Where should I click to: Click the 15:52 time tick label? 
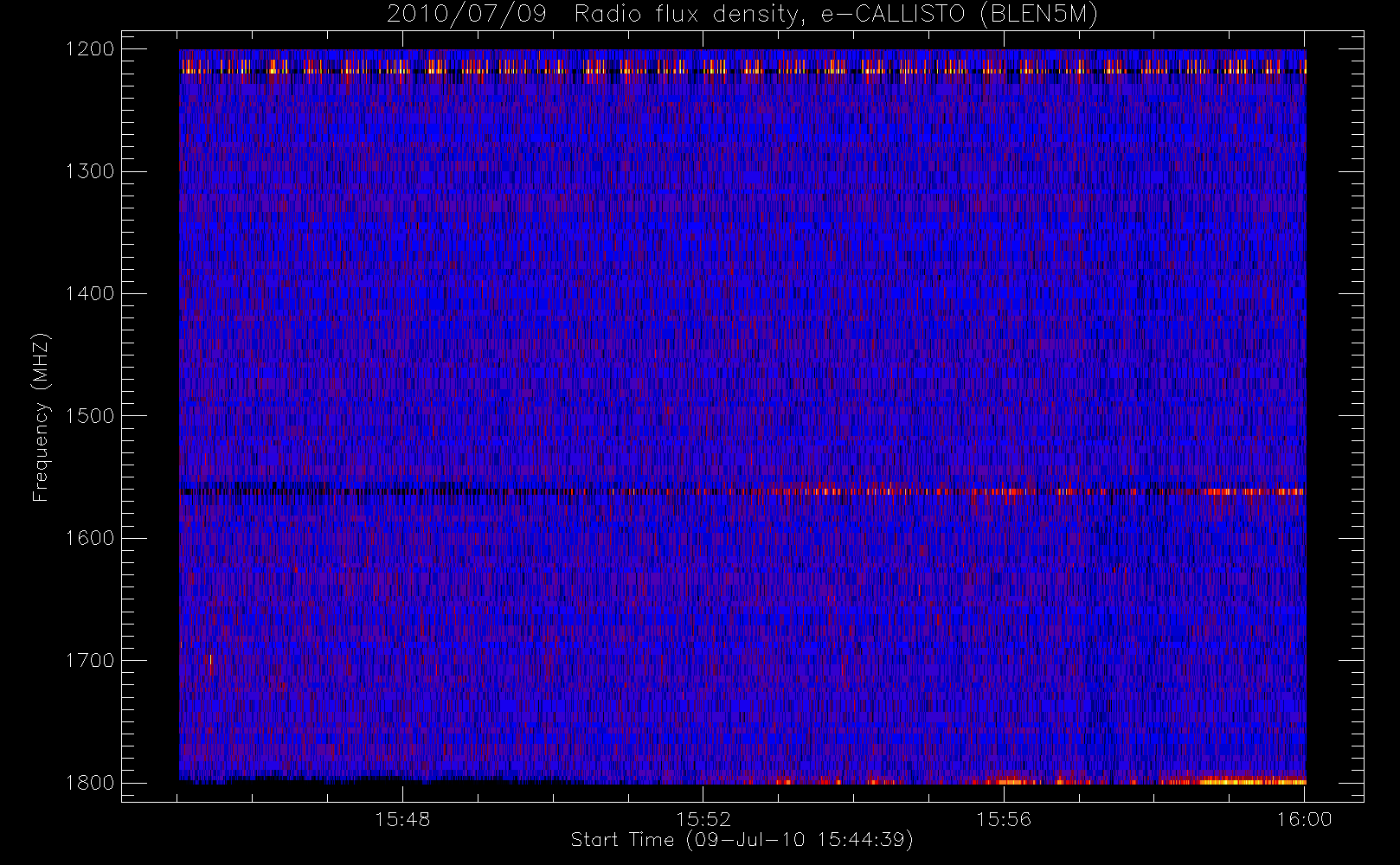703,819
